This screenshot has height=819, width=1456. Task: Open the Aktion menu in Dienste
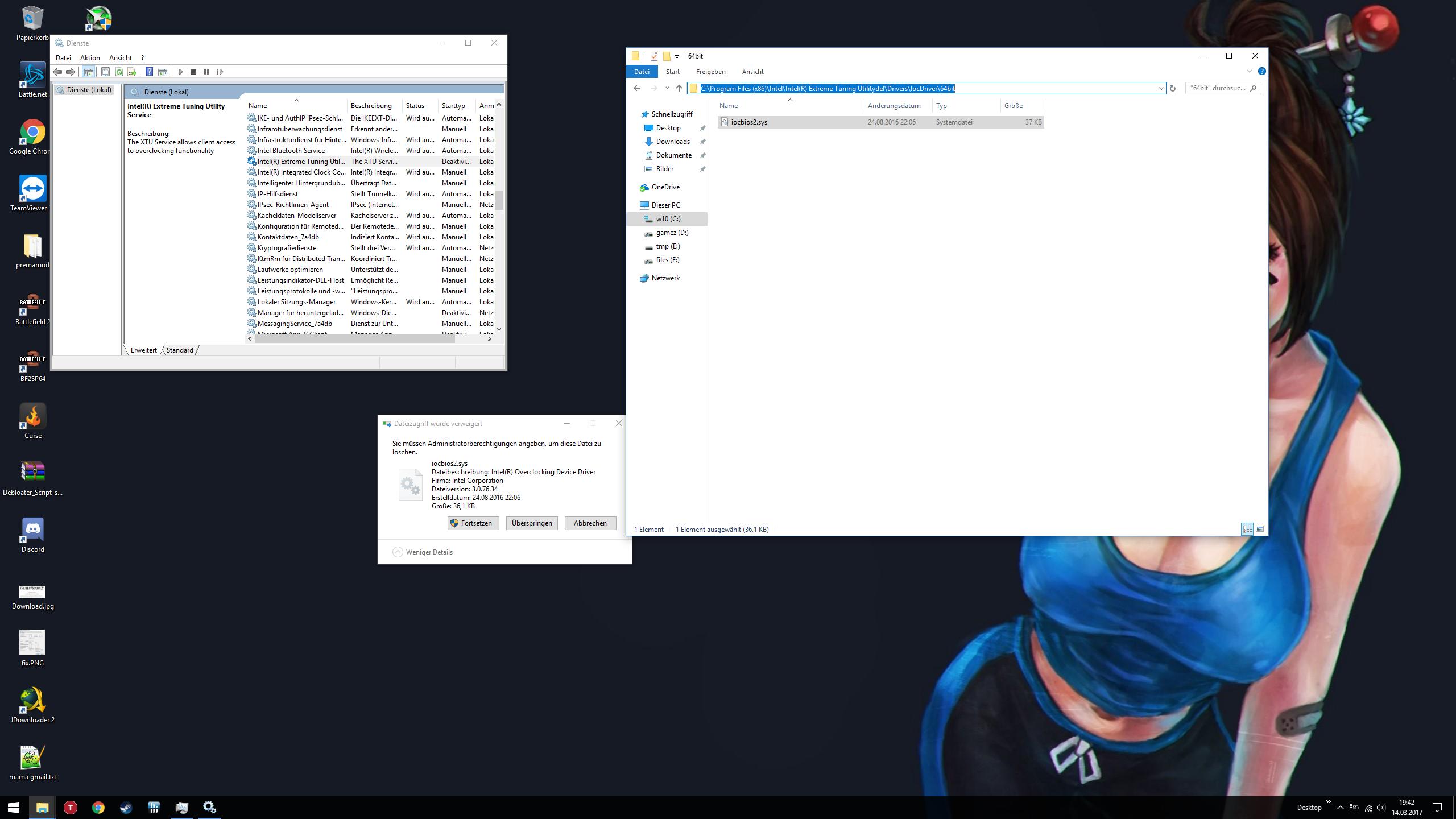coord(90,58)
